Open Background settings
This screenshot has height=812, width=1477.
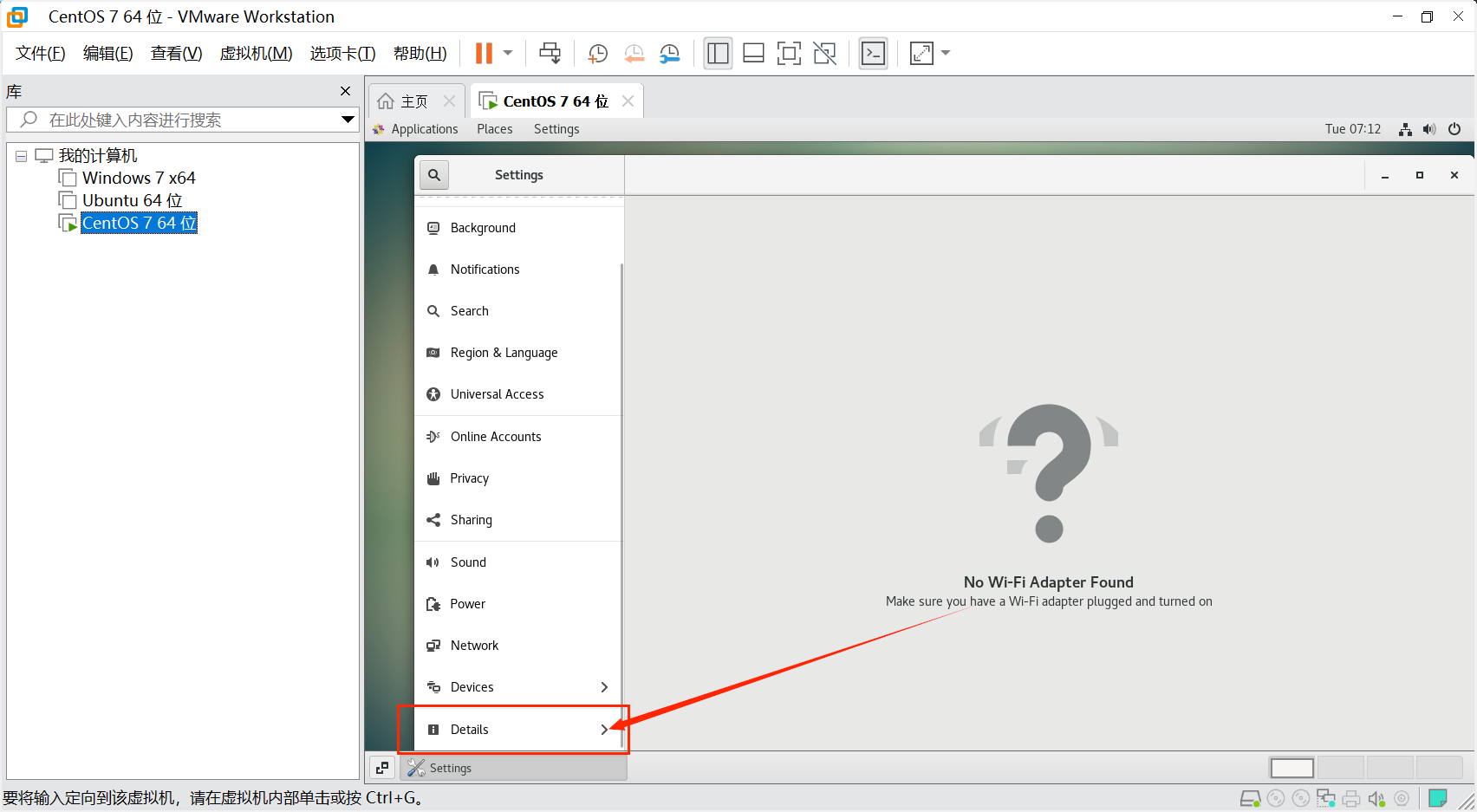(x=518, y=228)
